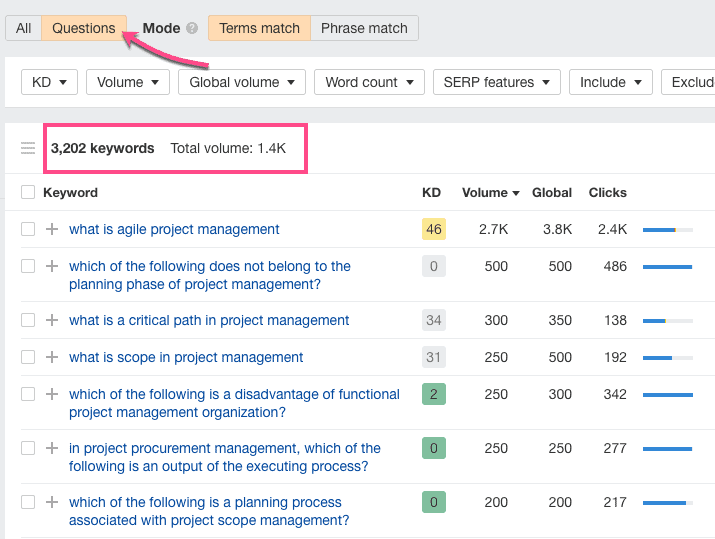Click the 2.4K clicks value
The height and width of the screenshot is (539, 715).
click(x=612, y=229)
